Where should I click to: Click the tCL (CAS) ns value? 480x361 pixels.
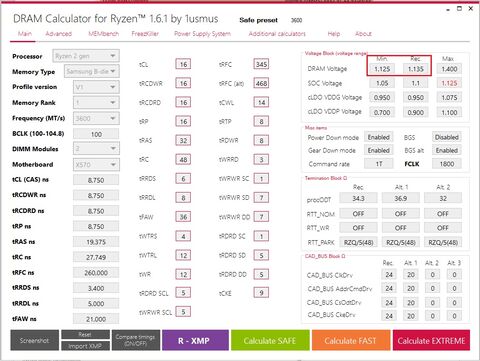click(x=96, y=180)
